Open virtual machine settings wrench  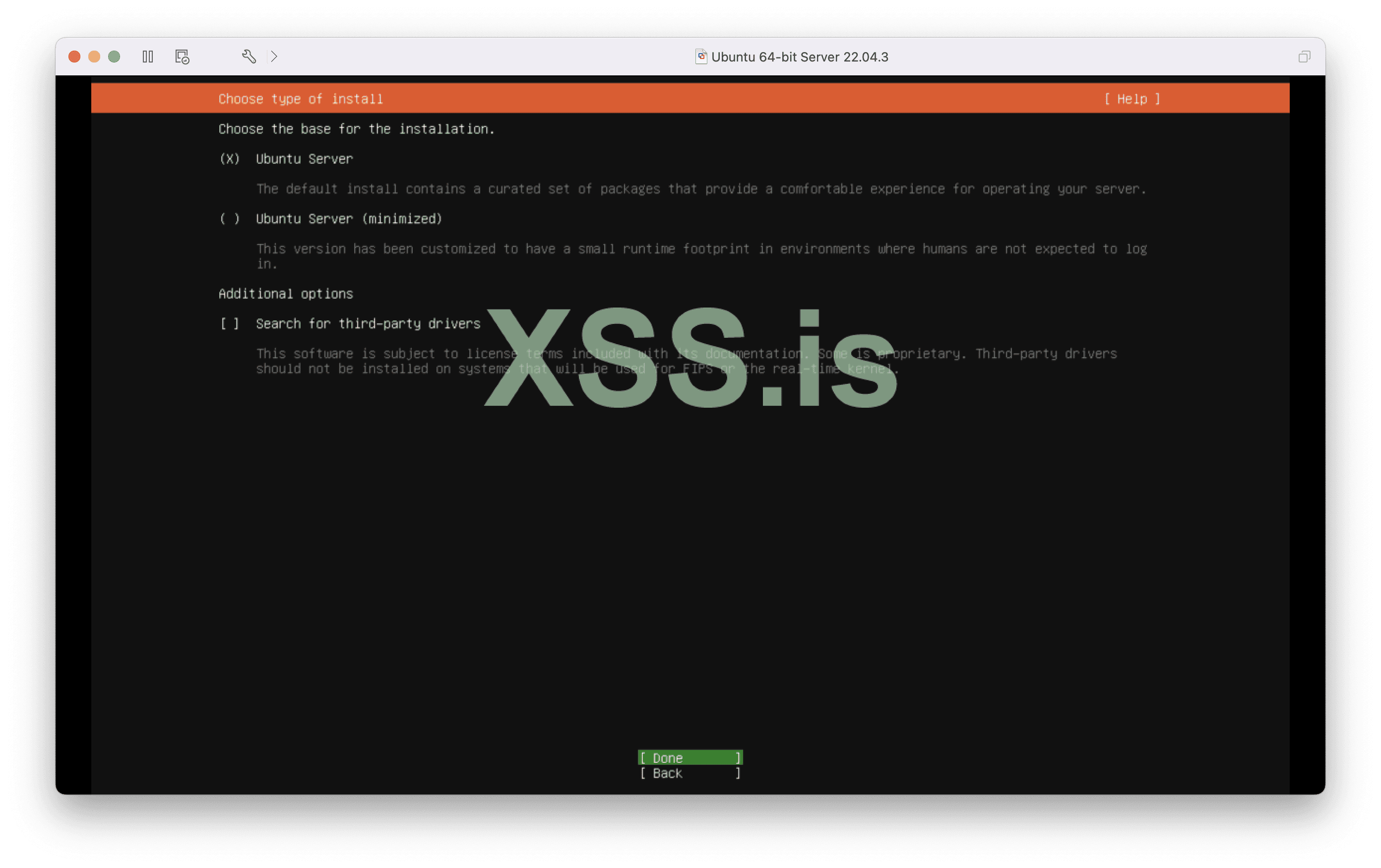click(249, 56)
